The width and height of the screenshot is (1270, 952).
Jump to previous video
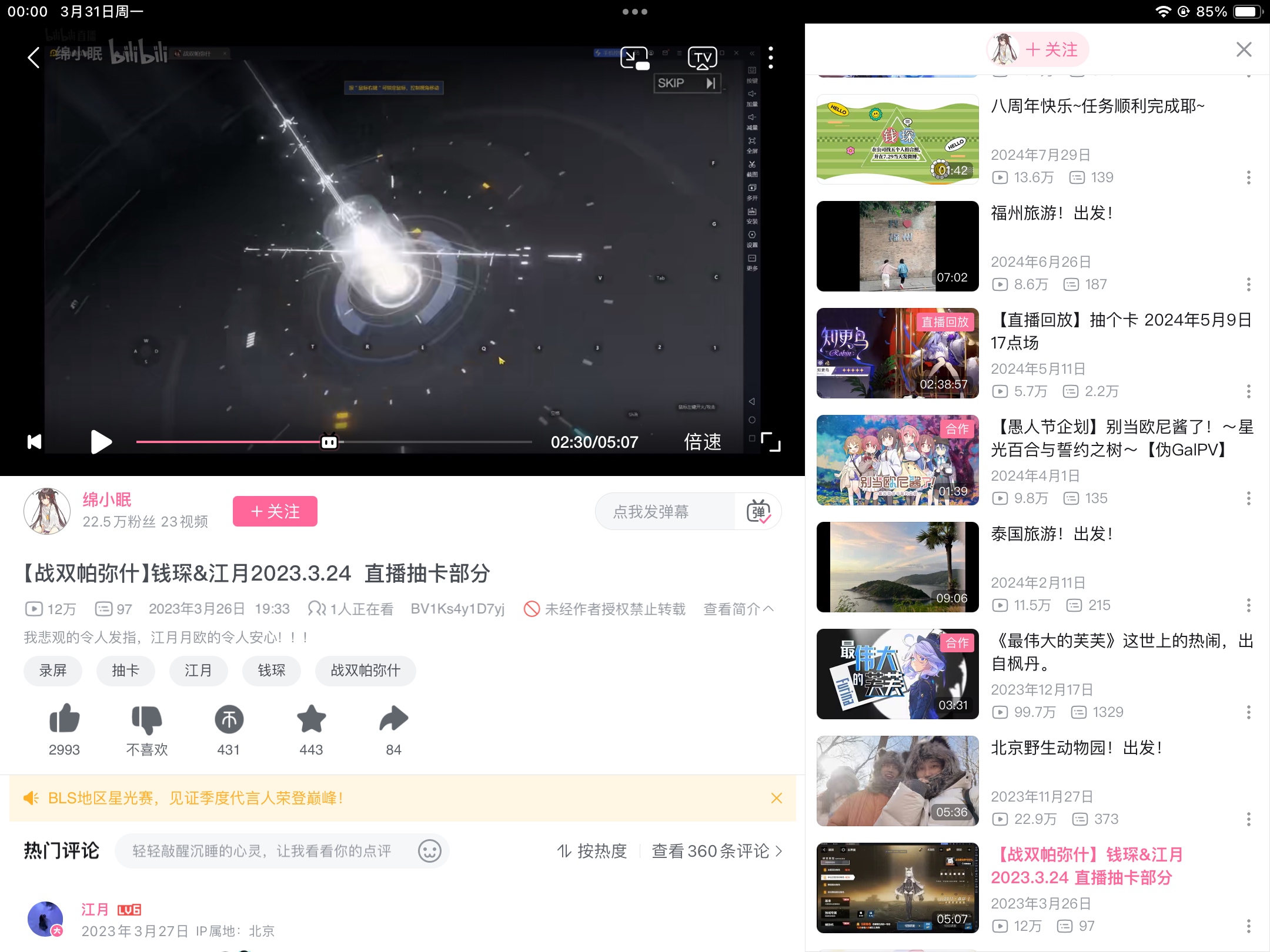coord(35,442)
